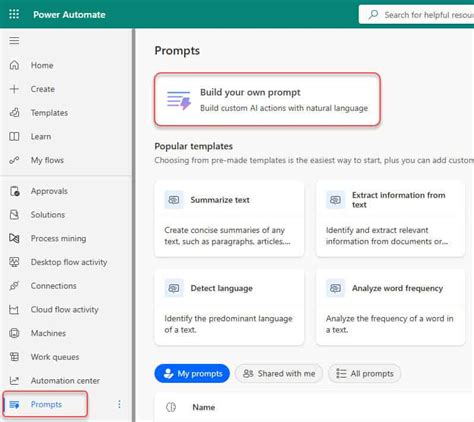Click the Summarize text card icon
474x422 pixels.
(174, 200)
